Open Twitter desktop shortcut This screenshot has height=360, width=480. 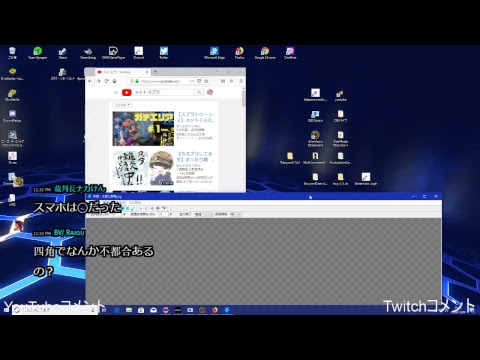pos(164,53)
